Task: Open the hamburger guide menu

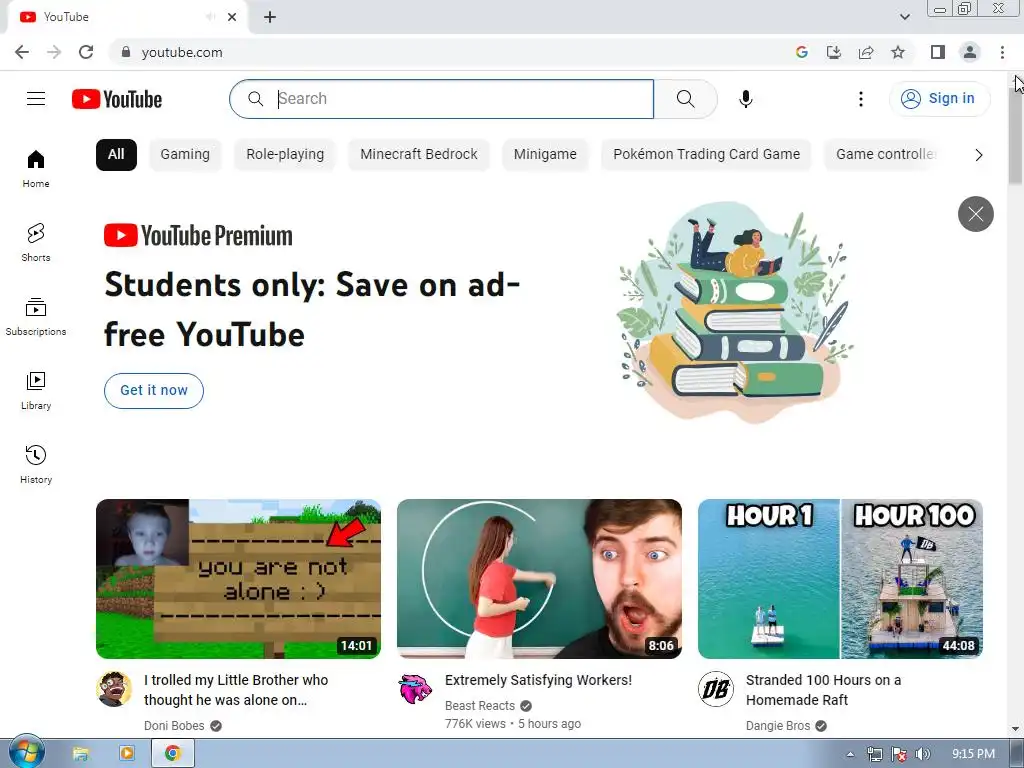Action: point(36,99)
